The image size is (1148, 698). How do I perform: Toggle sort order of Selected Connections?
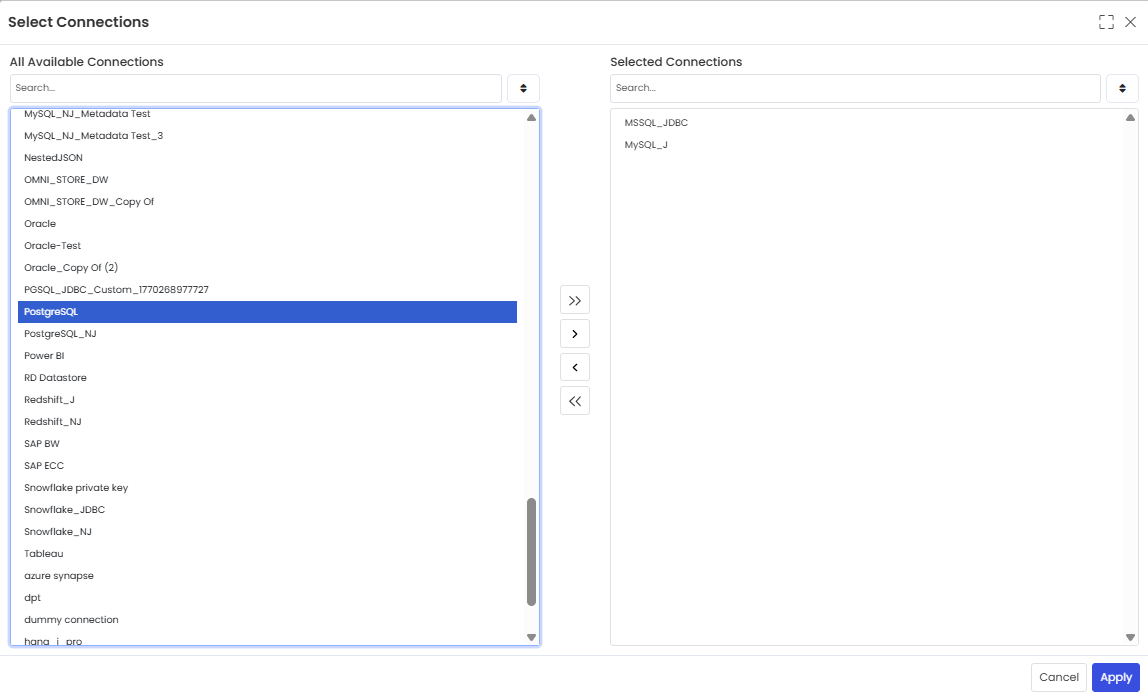click(1122, 89)
